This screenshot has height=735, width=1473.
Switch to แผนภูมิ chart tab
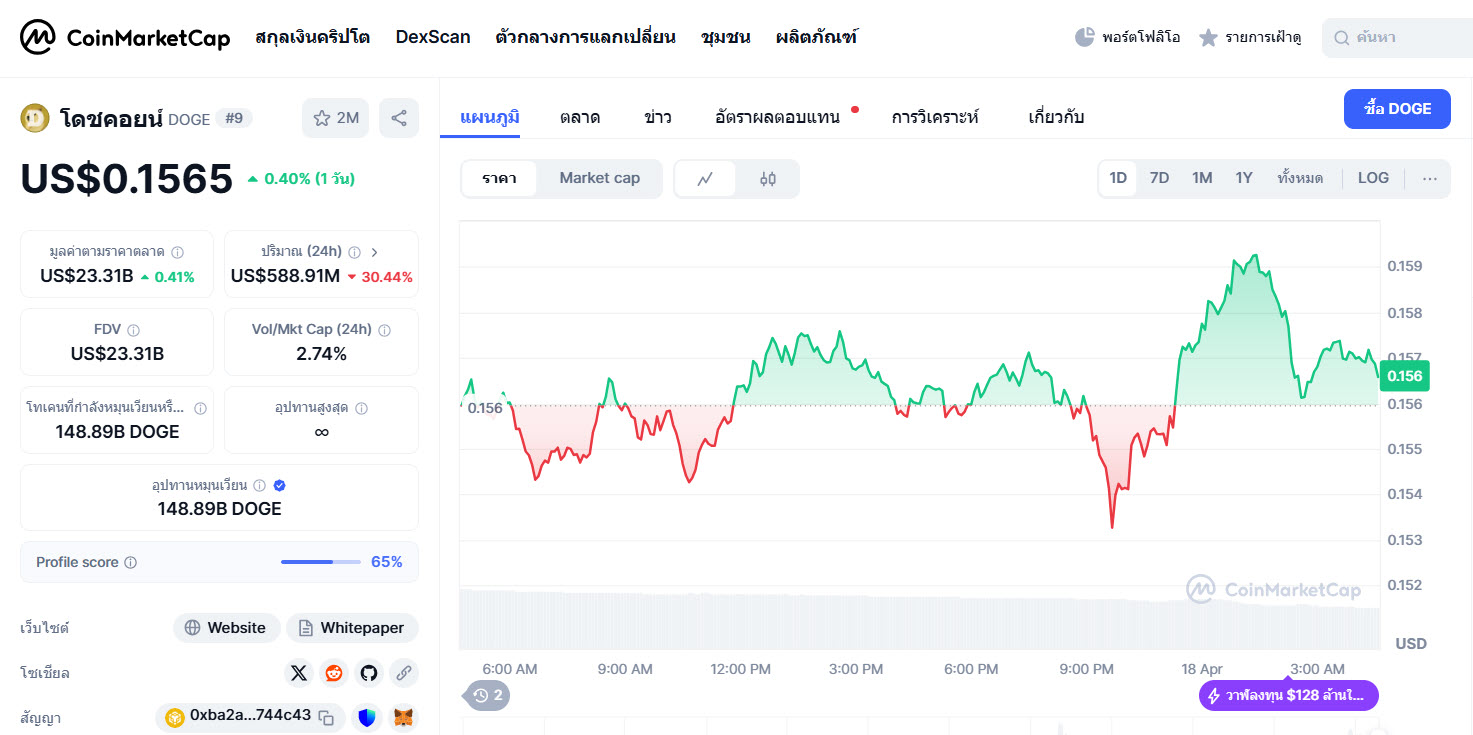[x=490, y=117]
